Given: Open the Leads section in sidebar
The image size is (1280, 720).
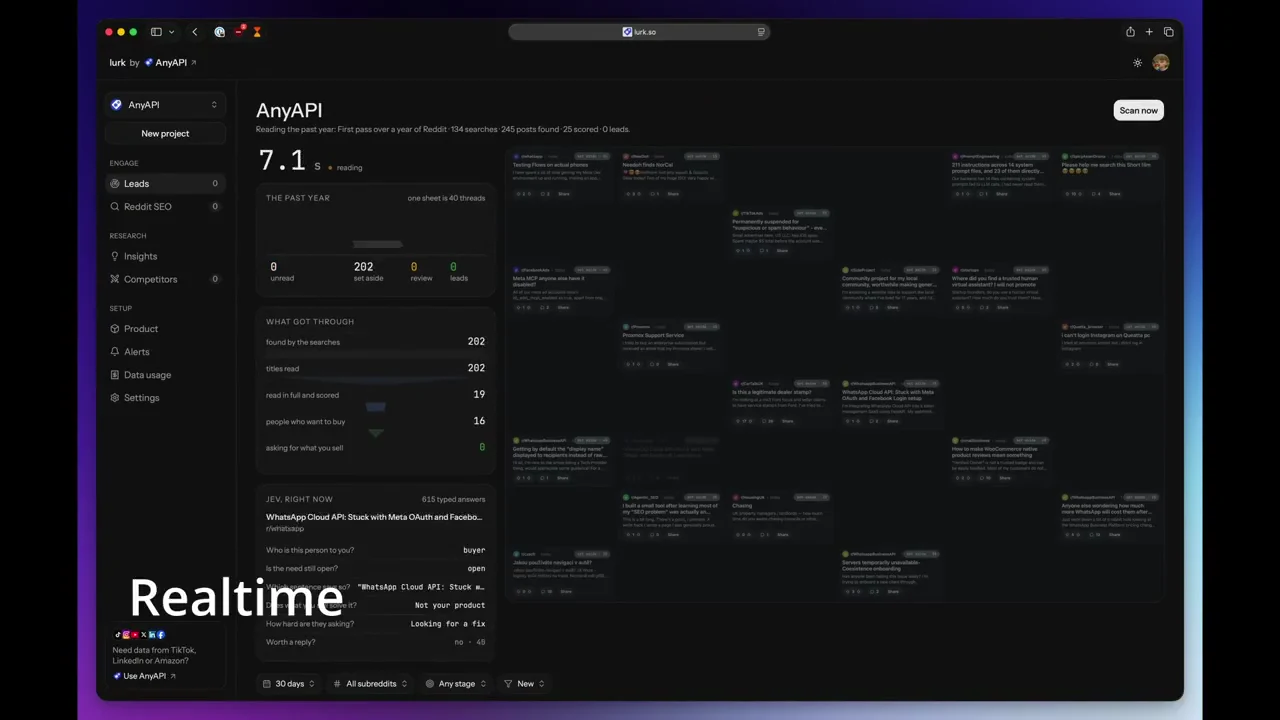Looking at the screenshot, I should pyautogui.click(x=165, y=184).
